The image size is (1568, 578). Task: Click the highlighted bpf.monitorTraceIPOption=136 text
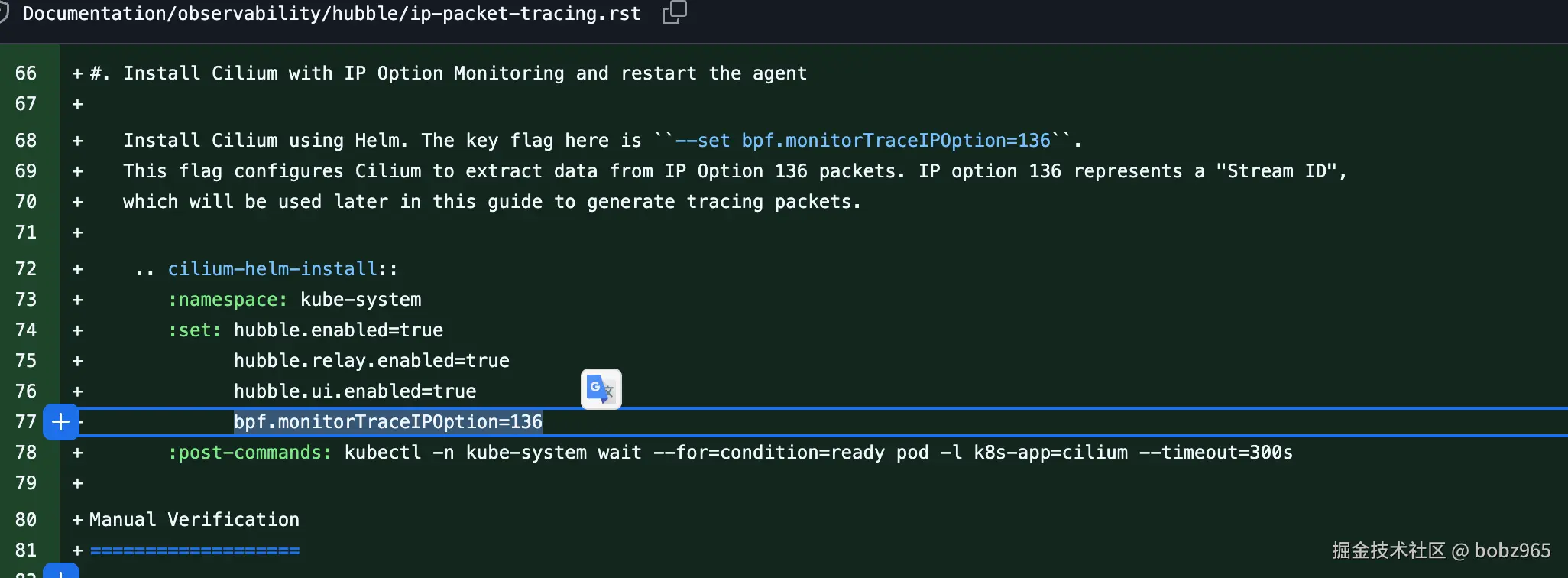(388, 422)
